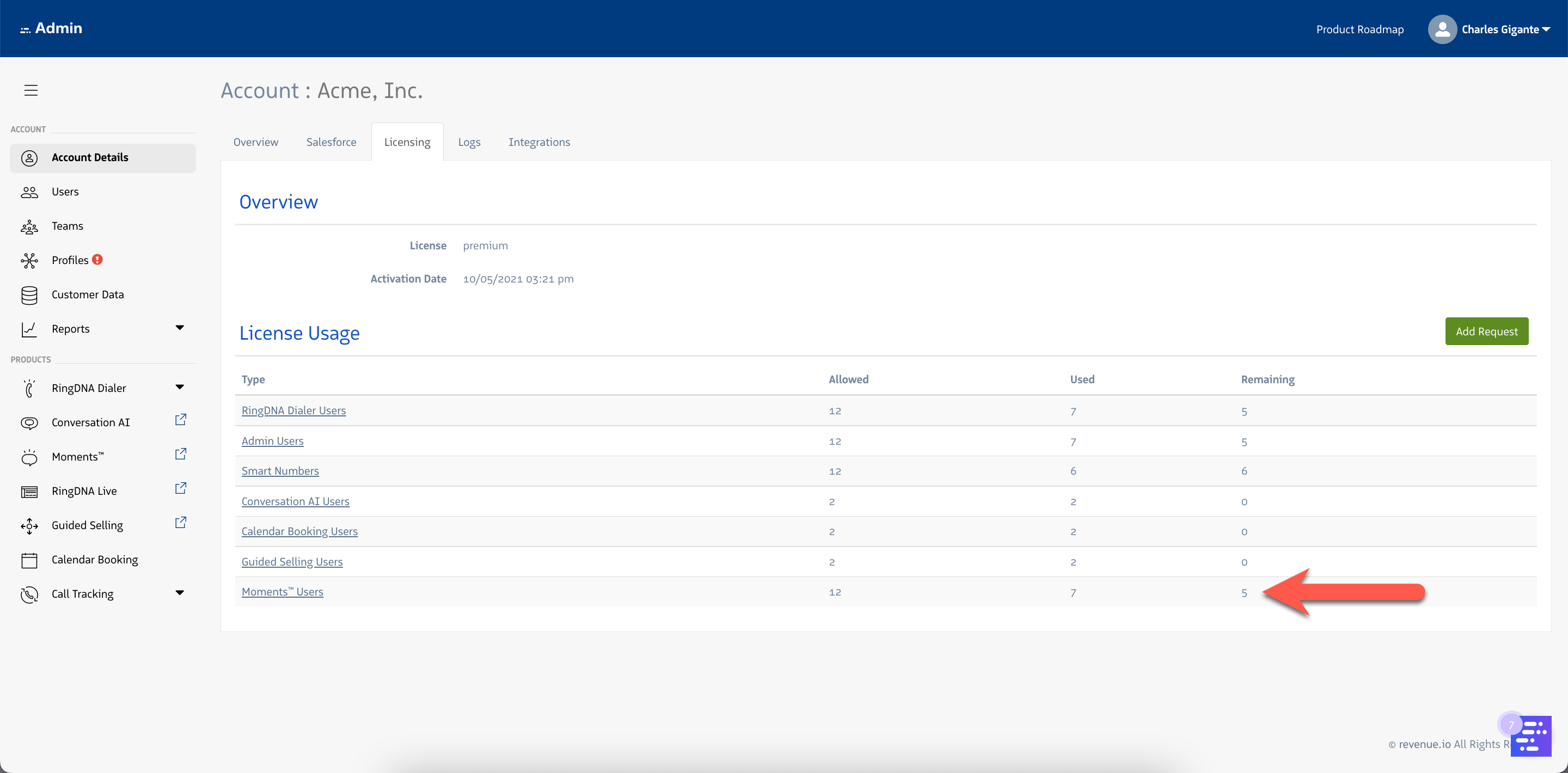Viewport: 1568px width, 773px height.
Task: Open the Smart Numbers link
Action: tap(280, 470)
